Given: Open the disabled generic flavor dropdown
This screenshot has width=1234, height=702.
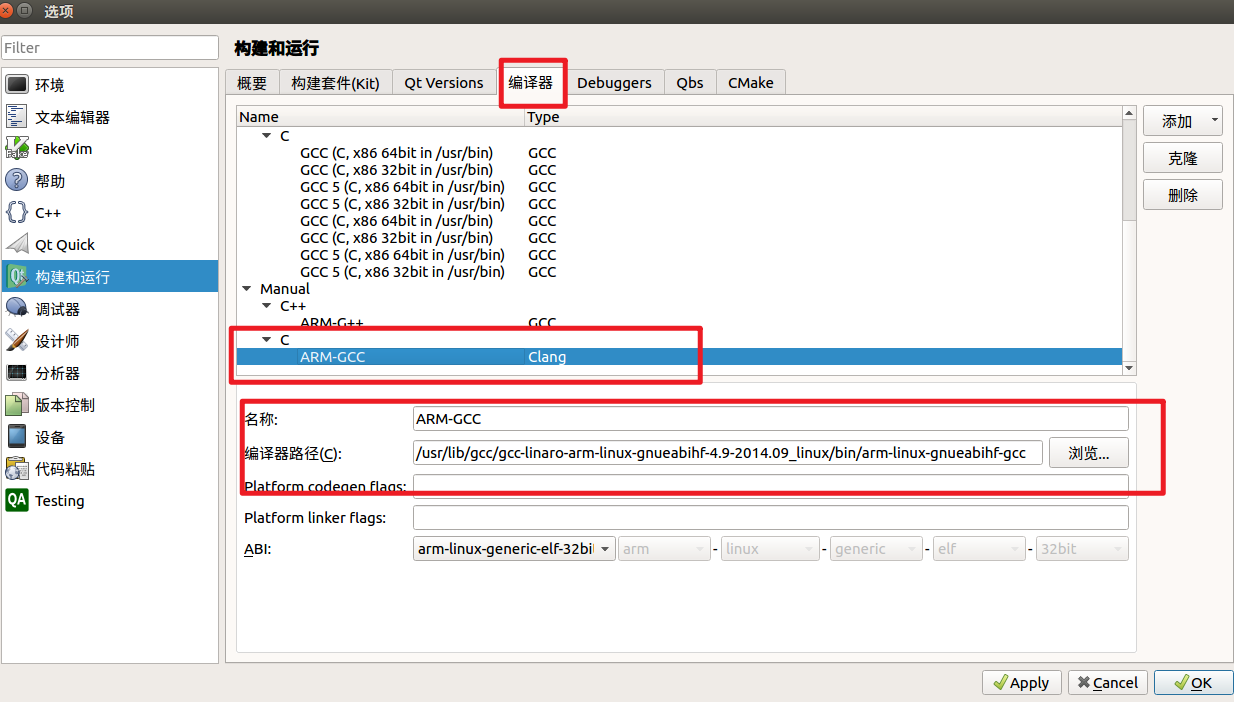Looking at the screenshot, I should click(876, 549).
